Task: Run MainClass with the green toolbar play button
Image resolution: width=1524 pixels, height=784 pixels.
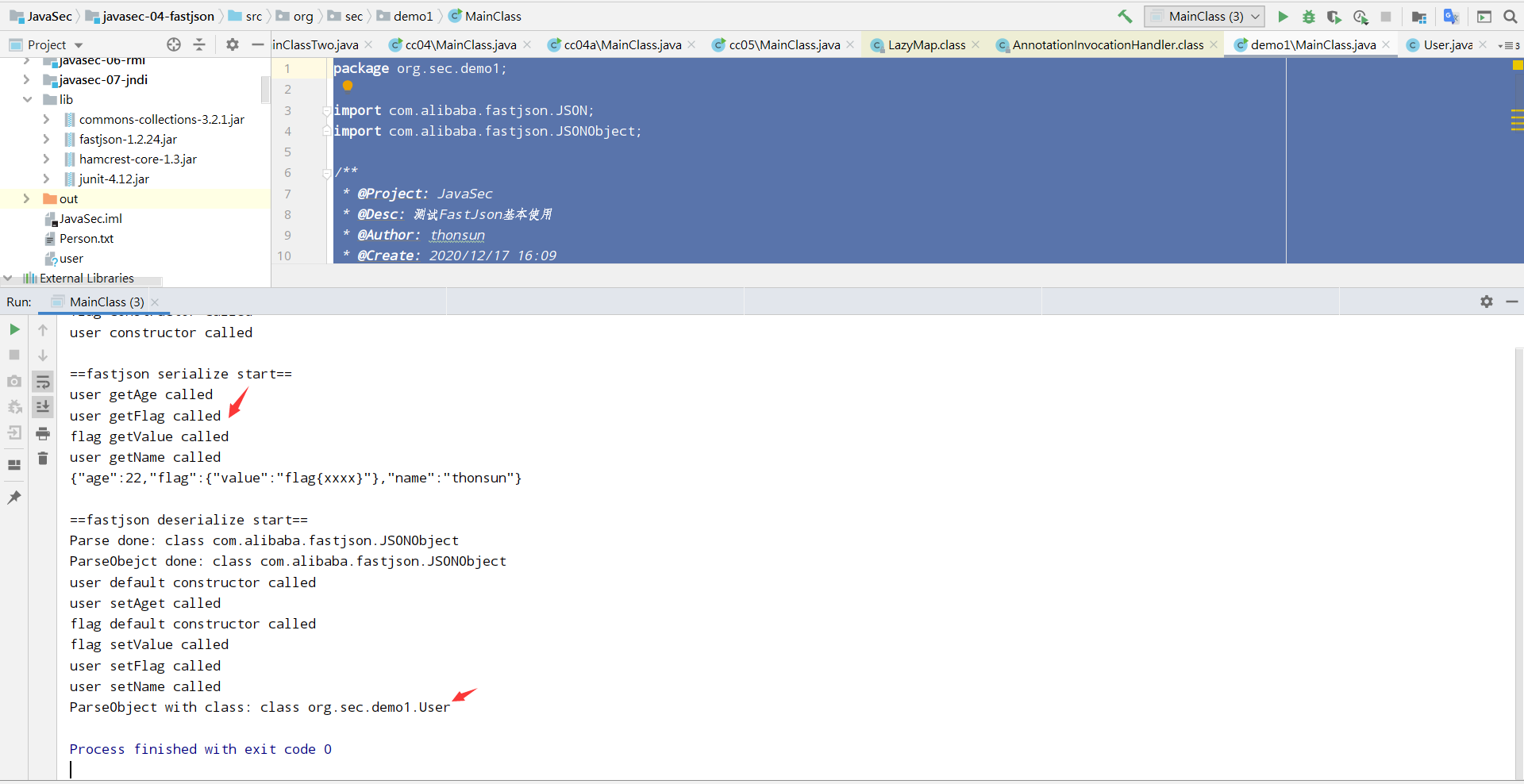Action: coord(1283,16)
